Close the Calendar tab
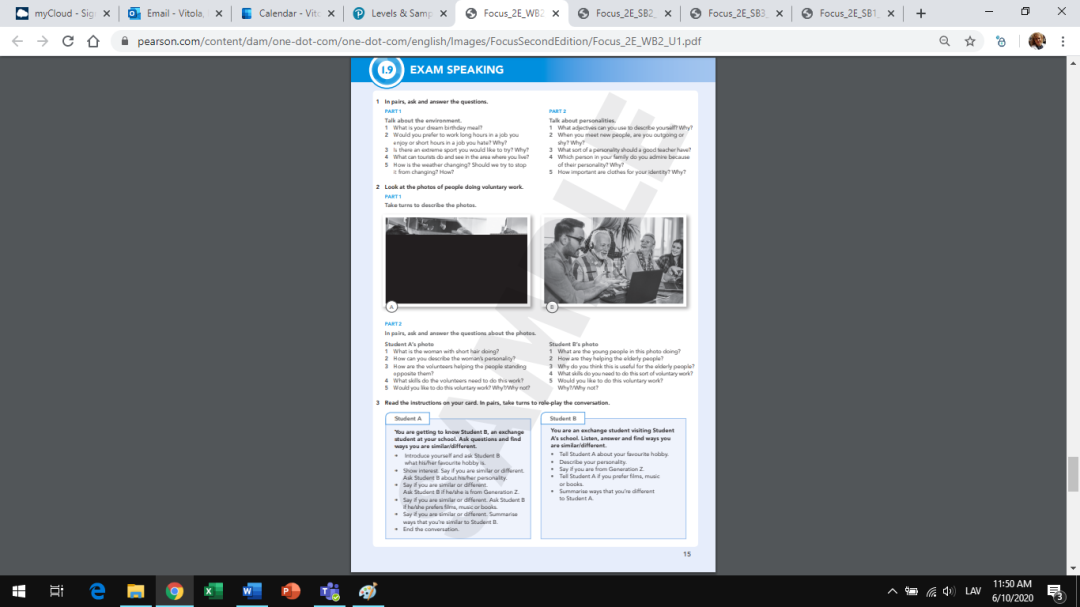This screenshot has height=607, width=1080. [331, 13]
